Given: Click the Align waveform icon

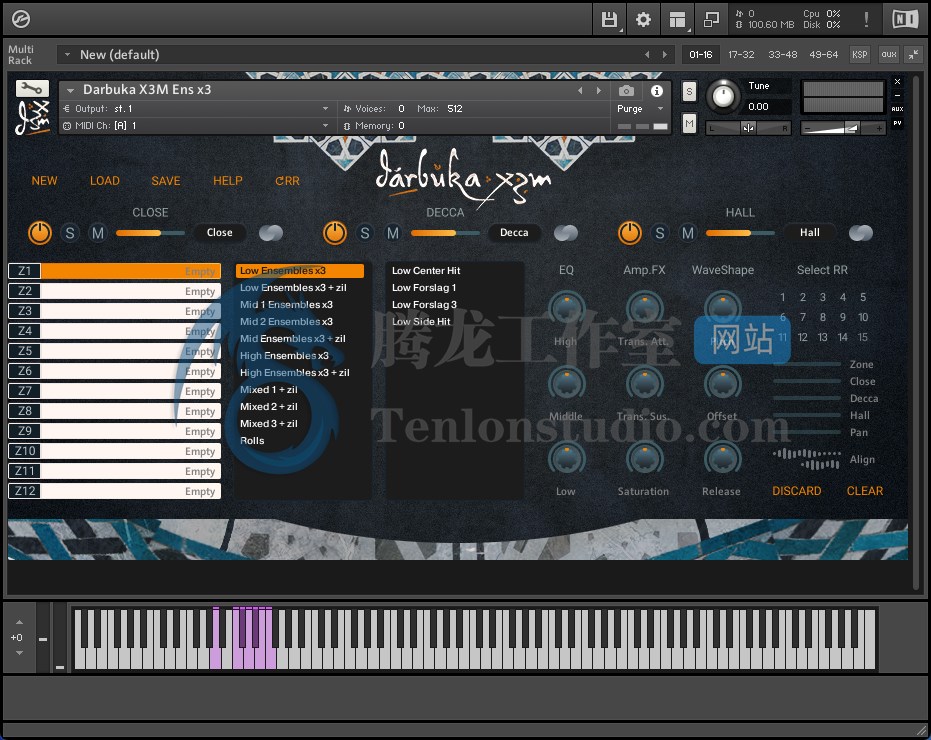Looking at the screenshot, I should [x=807, y=458].
